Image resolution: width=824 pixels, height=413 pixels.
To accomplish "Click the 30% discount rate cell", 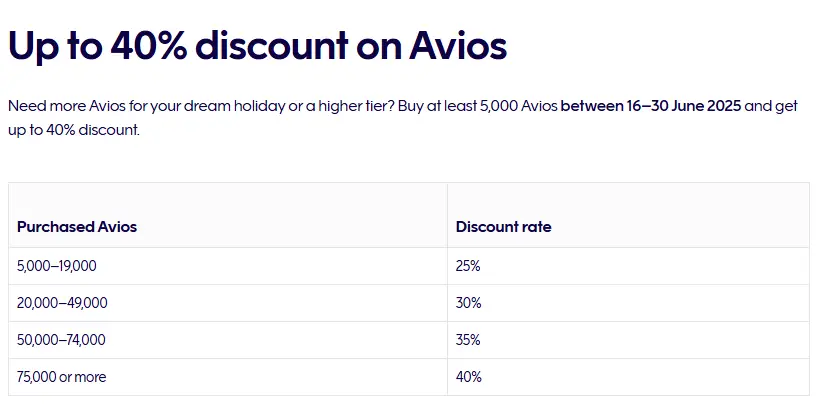I will point(628,303).
